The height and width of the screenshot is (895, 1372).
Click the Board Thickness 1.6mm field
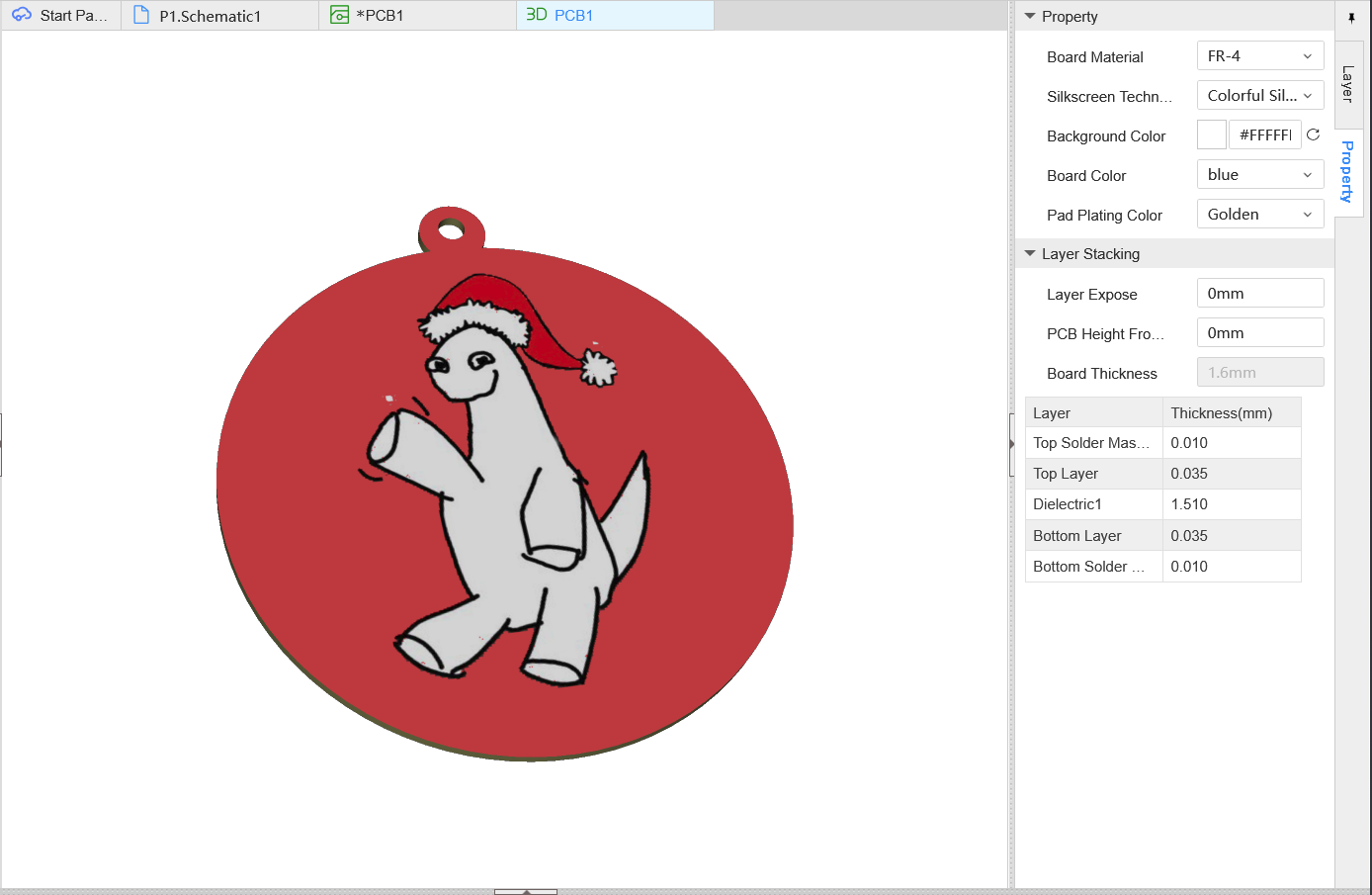1260,373
